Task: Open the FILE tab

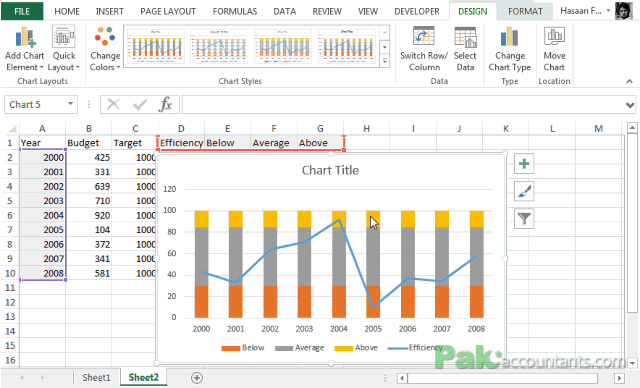Action: point(22,11)
